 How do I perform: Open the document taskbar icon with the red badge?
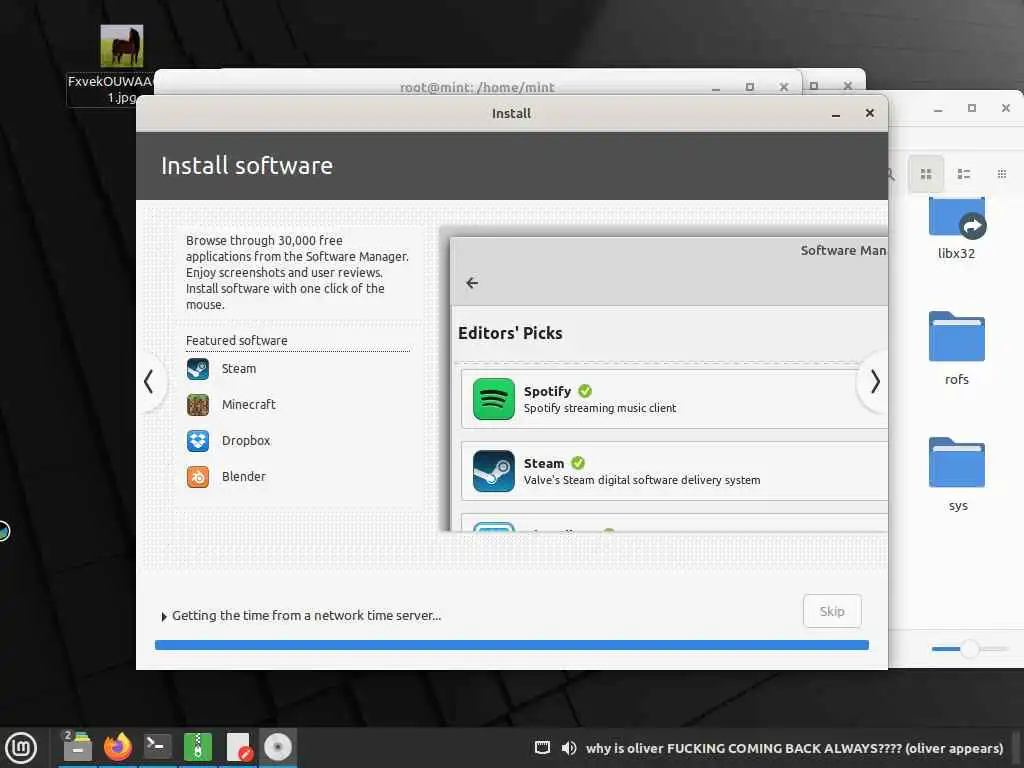[238, 747]
